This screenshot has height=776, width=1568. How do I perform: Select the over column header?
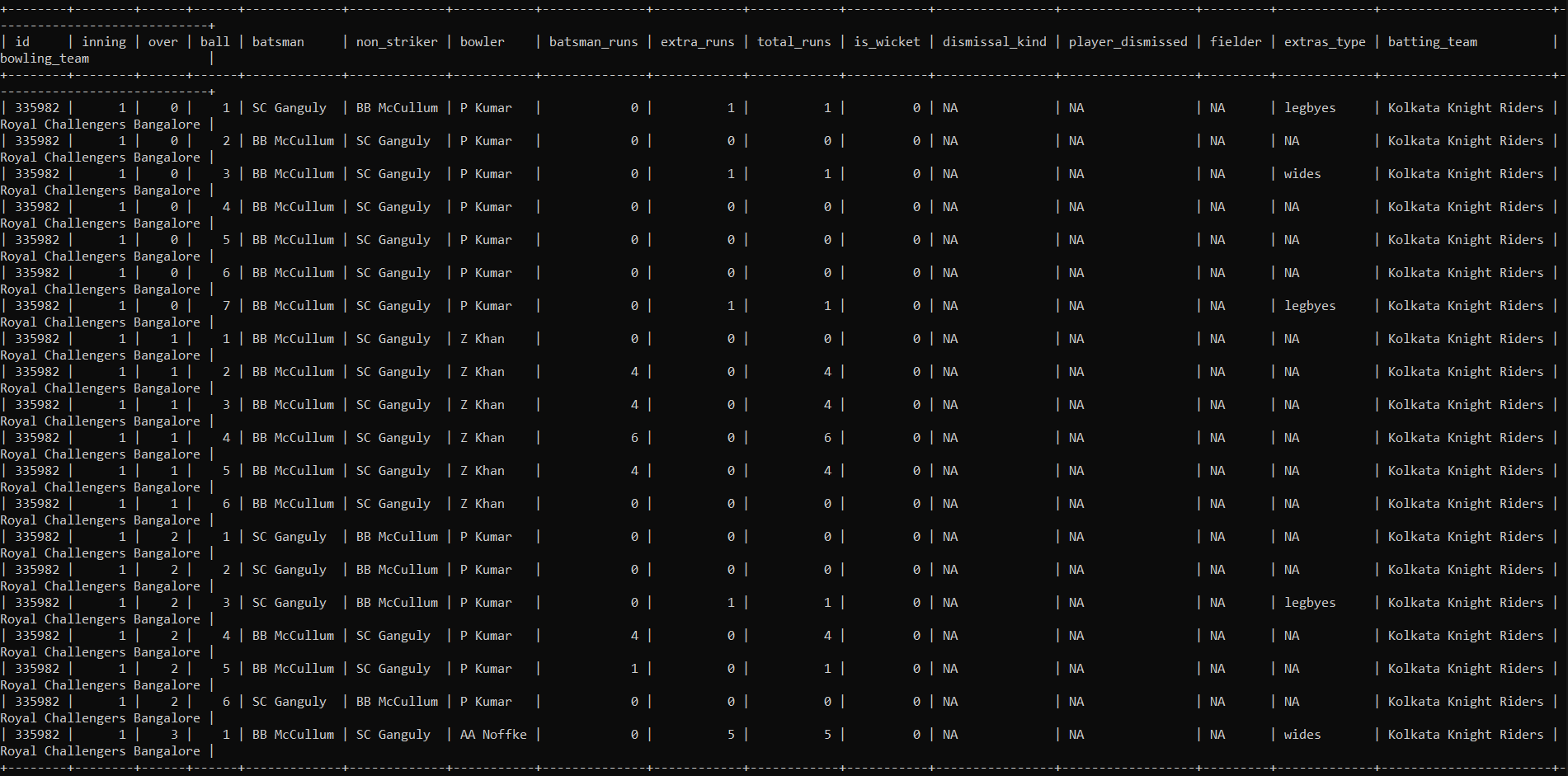pos(162,41)
